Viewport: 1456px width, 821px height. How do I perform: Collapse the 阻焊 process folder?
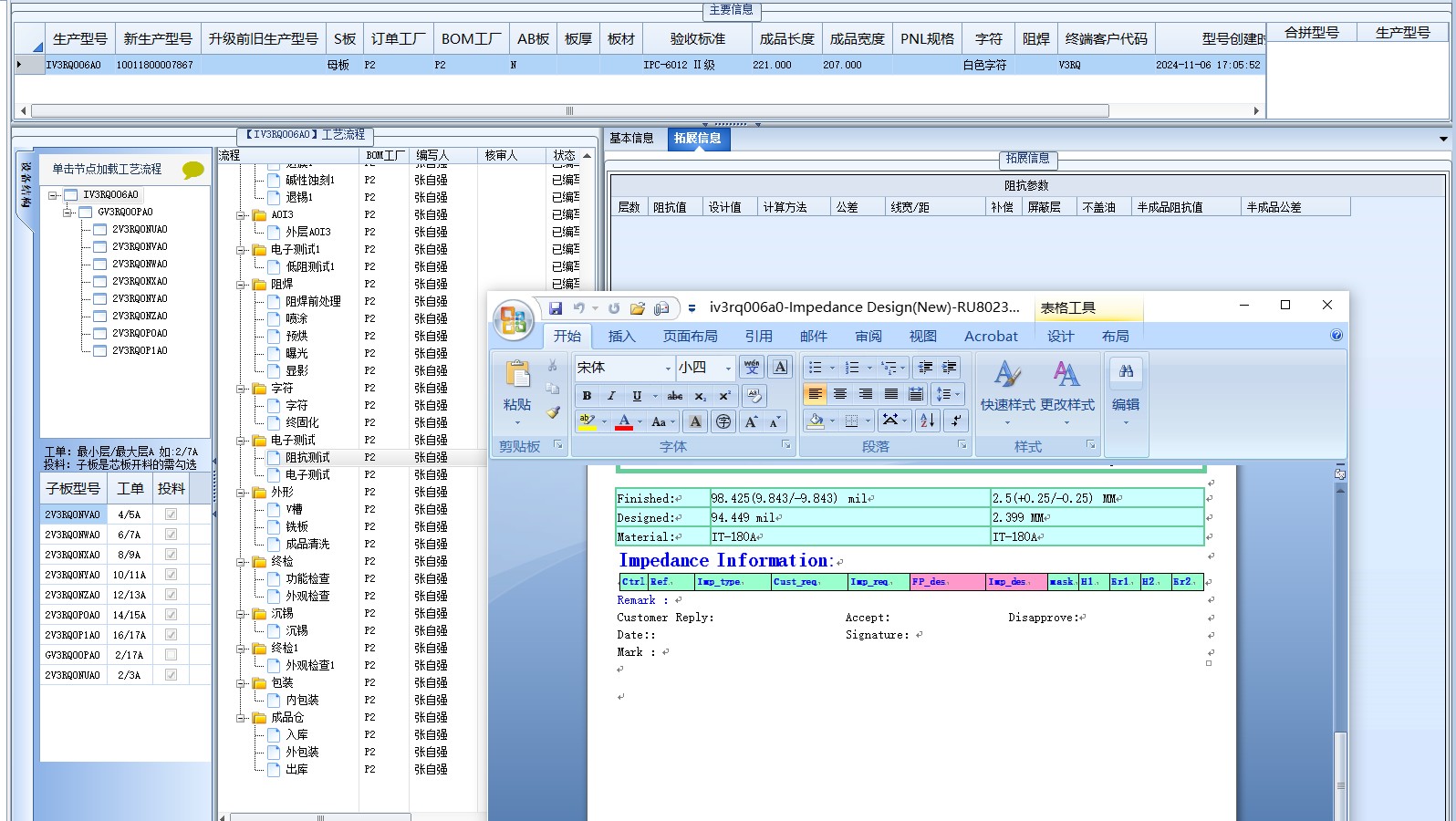(x=242, y=285)
